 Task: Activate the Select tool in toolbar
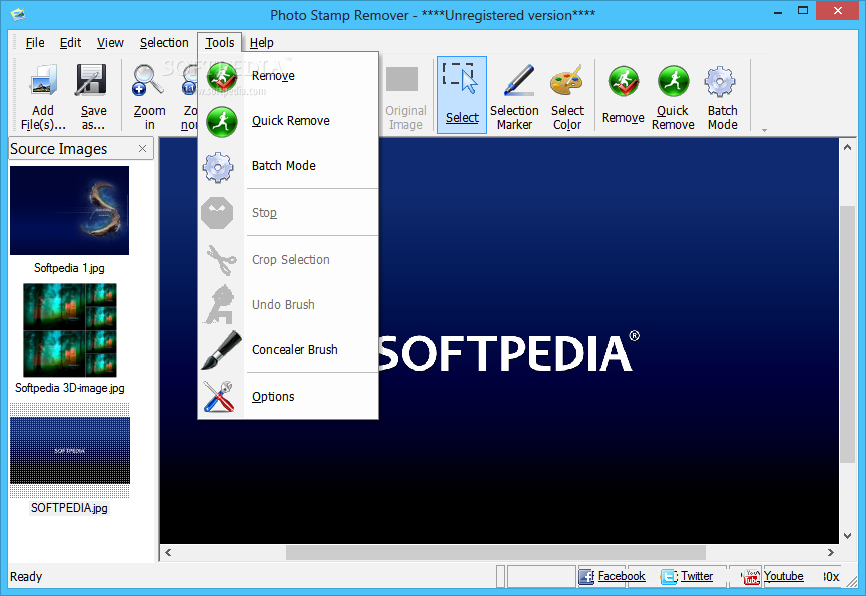pos(462,95)
